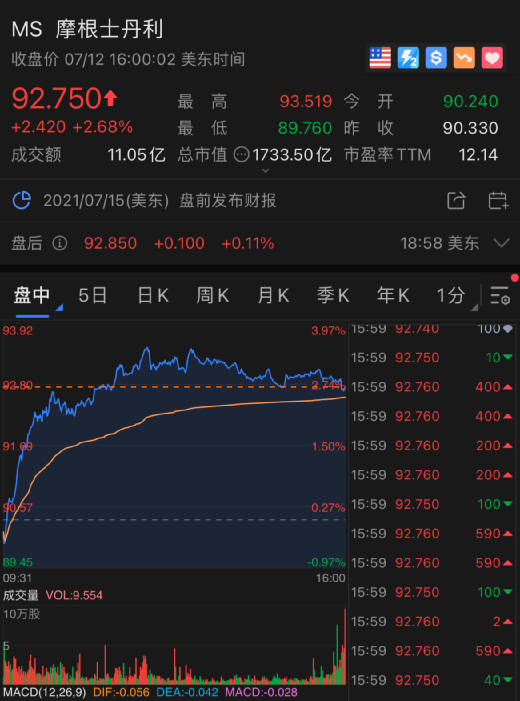Tap the 总市值 value 1733.50亿
The width and height of the screenshot is (520, 701).
[x=292, y=155]
